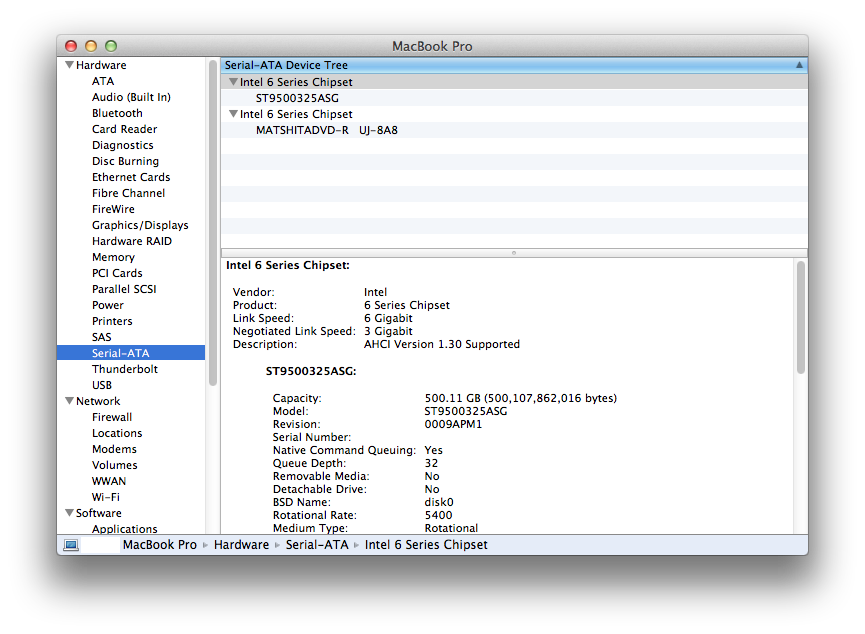
Task: Click Intel 6 Series Chipset in the path bar
Action: pyautogui.click(x=426, y=545)
